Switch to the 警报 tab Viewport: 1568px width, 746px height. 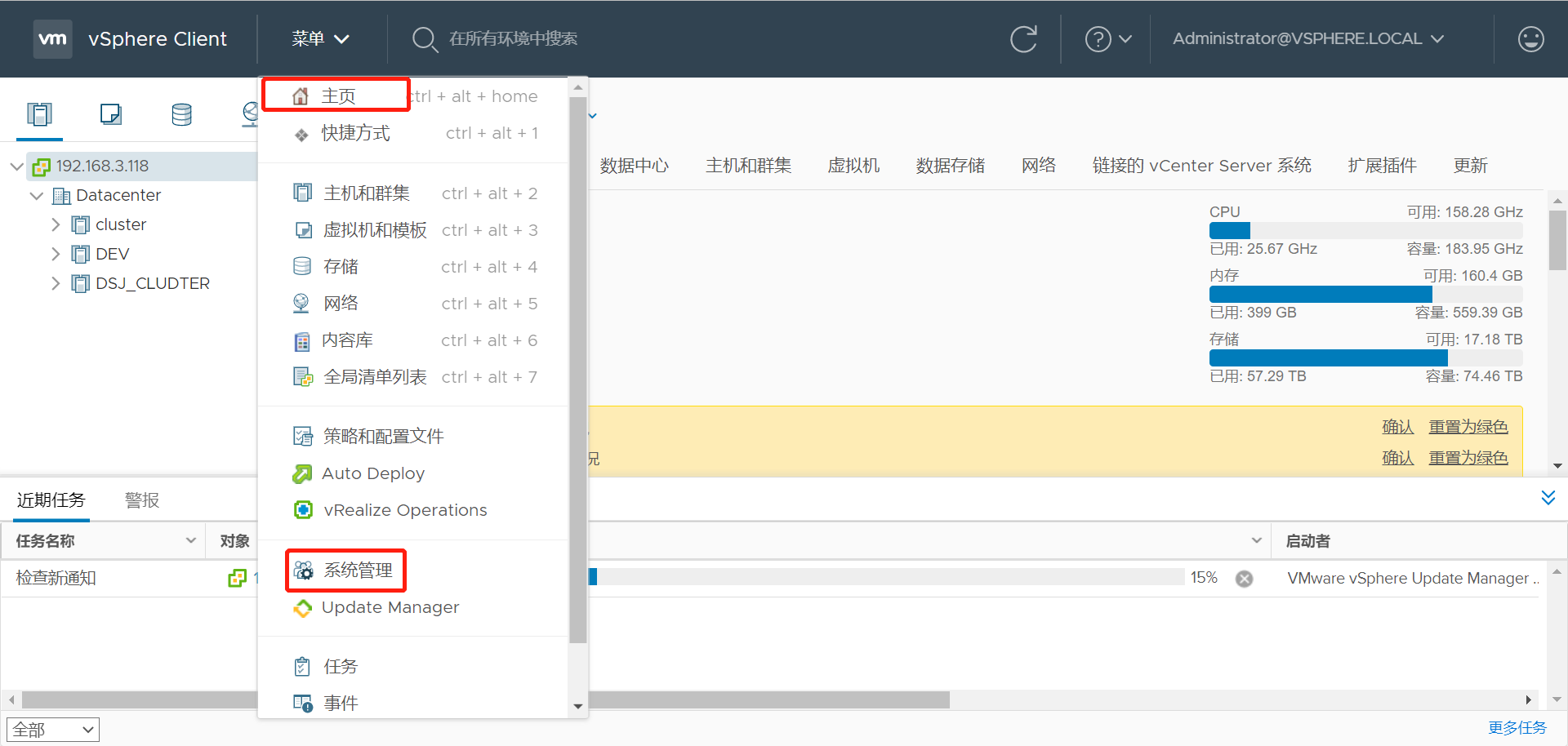coord(142,500)
